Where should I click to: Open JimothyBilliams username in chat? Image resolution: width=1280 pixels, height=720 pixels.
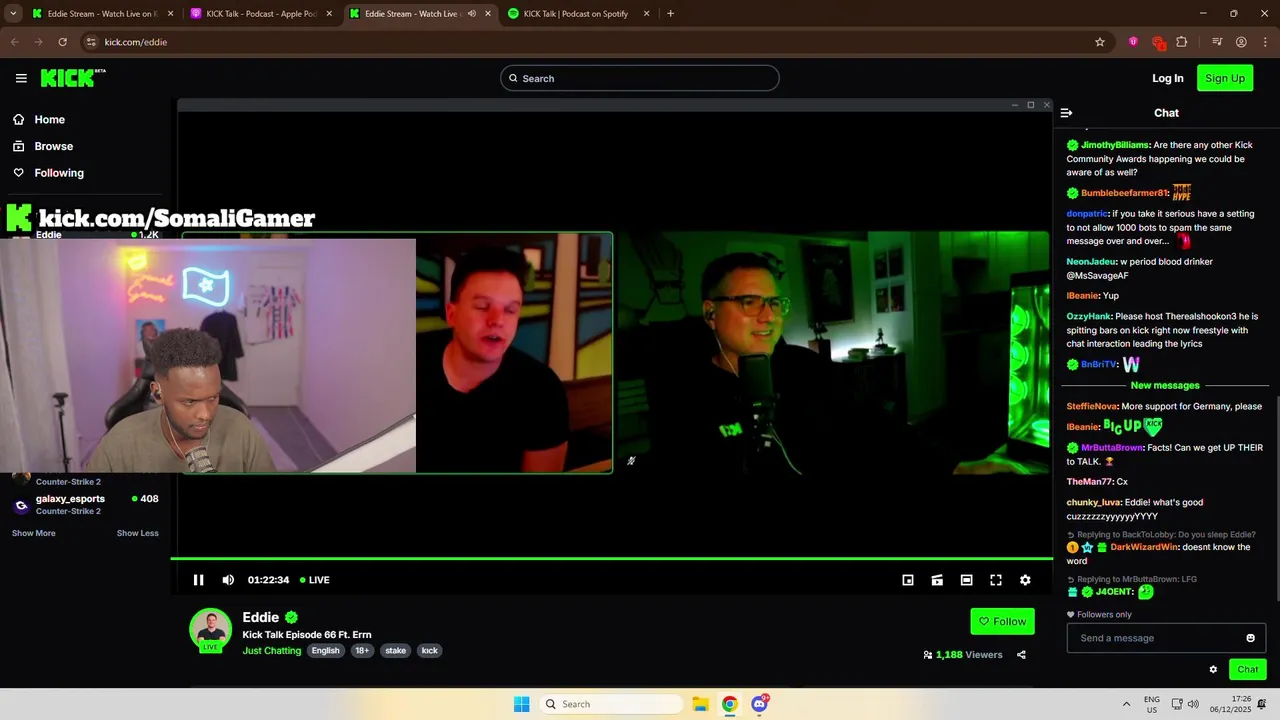point(1115,145)
